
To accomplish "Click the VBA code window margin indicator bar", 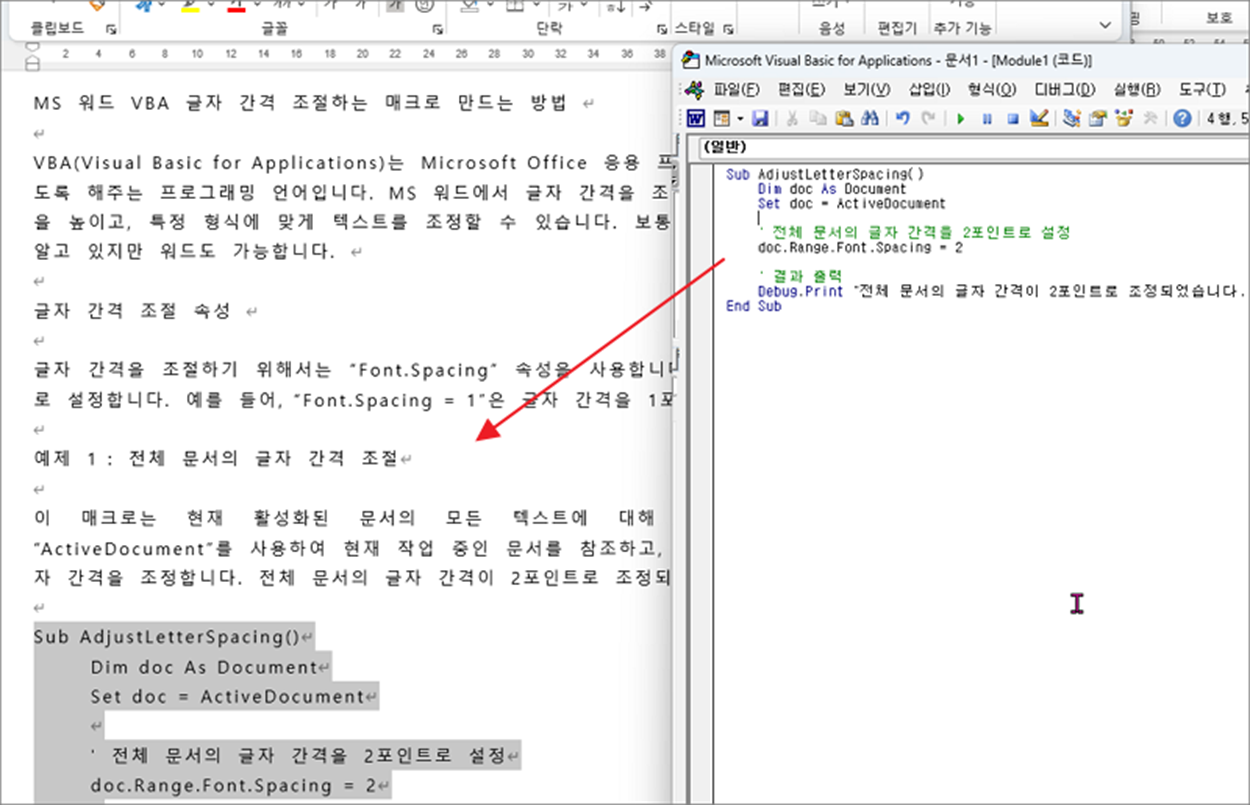I will (701, 484).
